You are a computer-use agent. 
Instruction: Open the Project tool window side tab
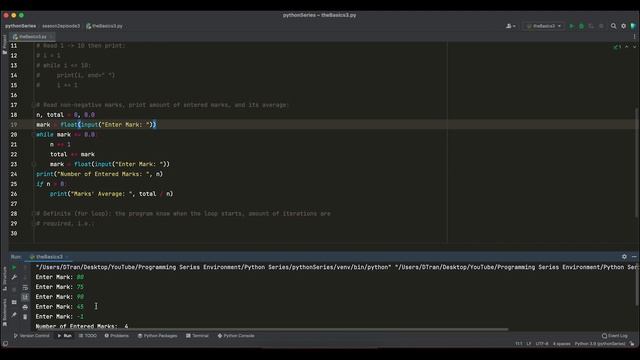coord(4,44)
